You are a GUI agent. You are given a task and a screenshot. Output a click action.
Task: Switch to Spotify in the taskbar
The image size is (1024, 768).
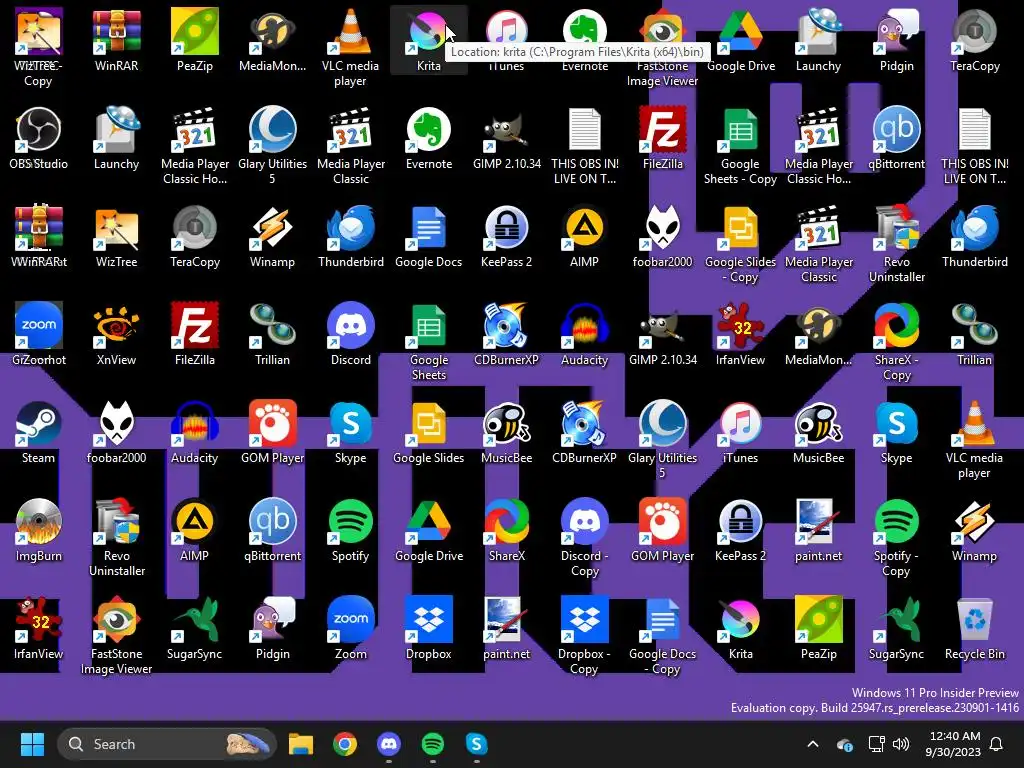pyautogui.click(x=432, y=744)
